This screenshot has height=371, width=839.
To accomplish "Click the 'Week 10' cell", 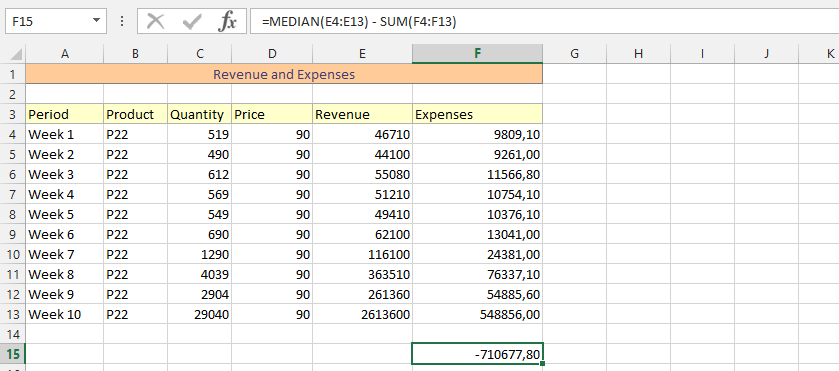I will tap(65, 314).
